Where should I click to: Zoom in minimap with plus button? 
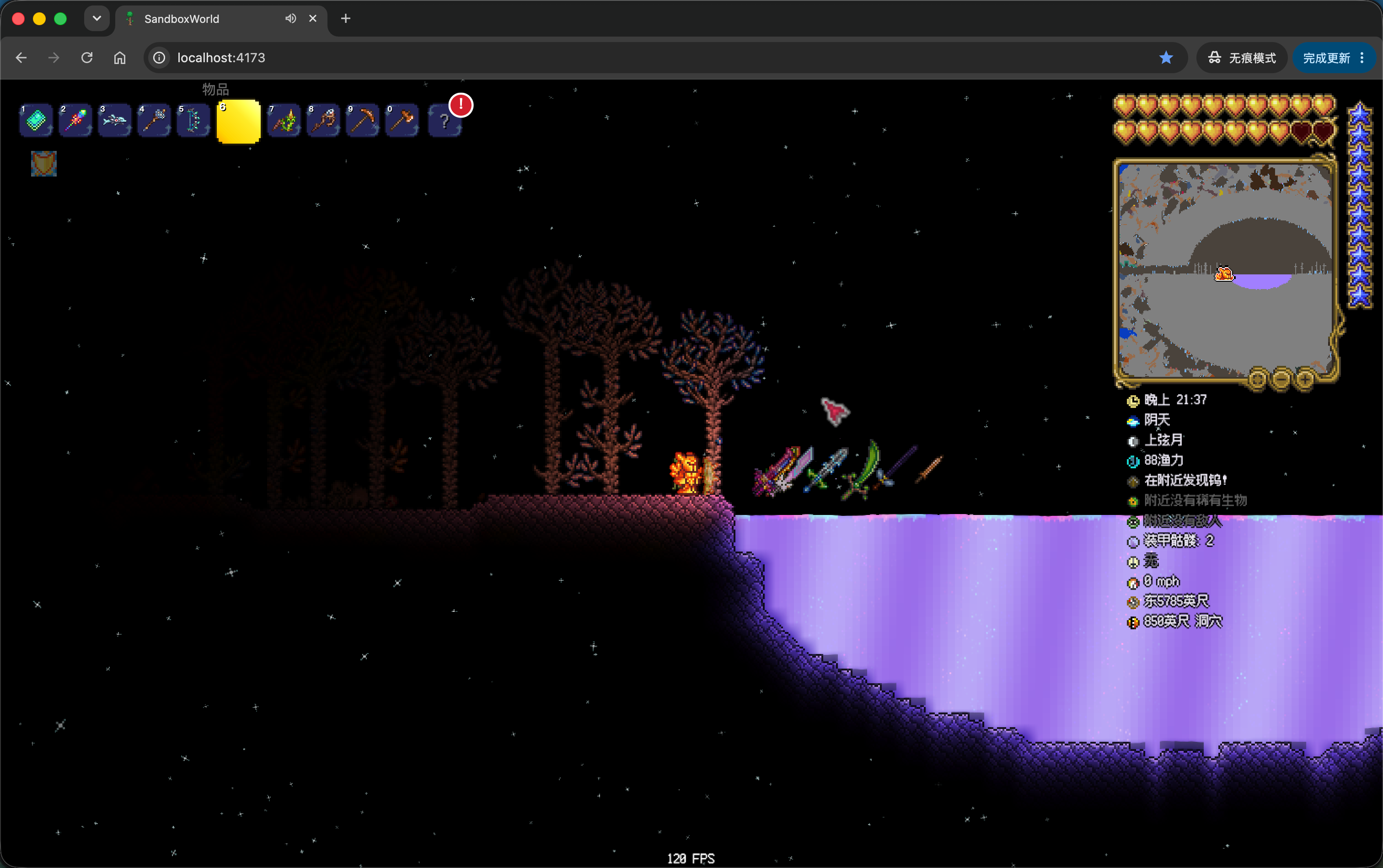click(1305, 380)
